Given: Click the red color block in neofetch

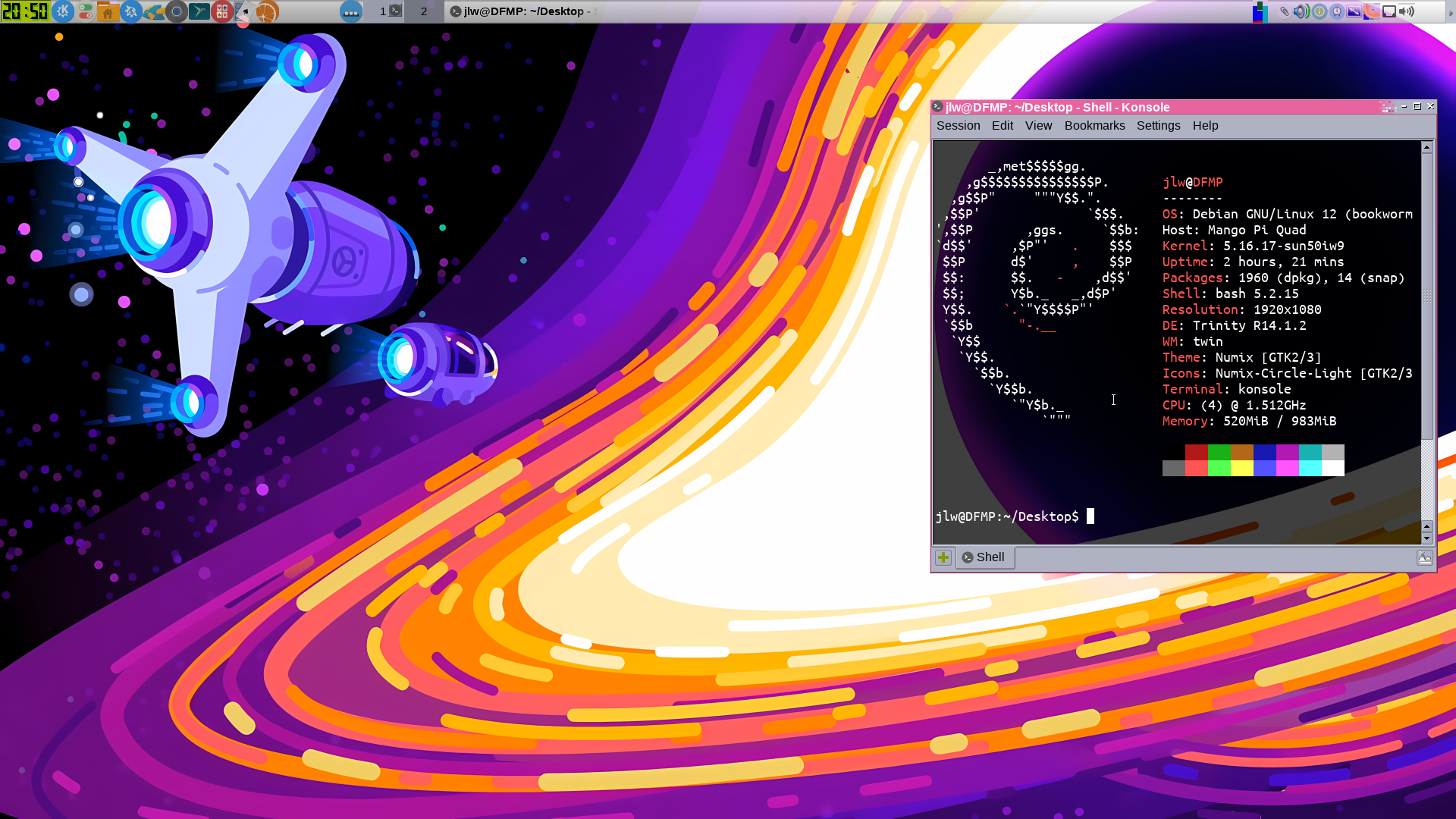Looking at the screenshot, I should coord(1196,452).
